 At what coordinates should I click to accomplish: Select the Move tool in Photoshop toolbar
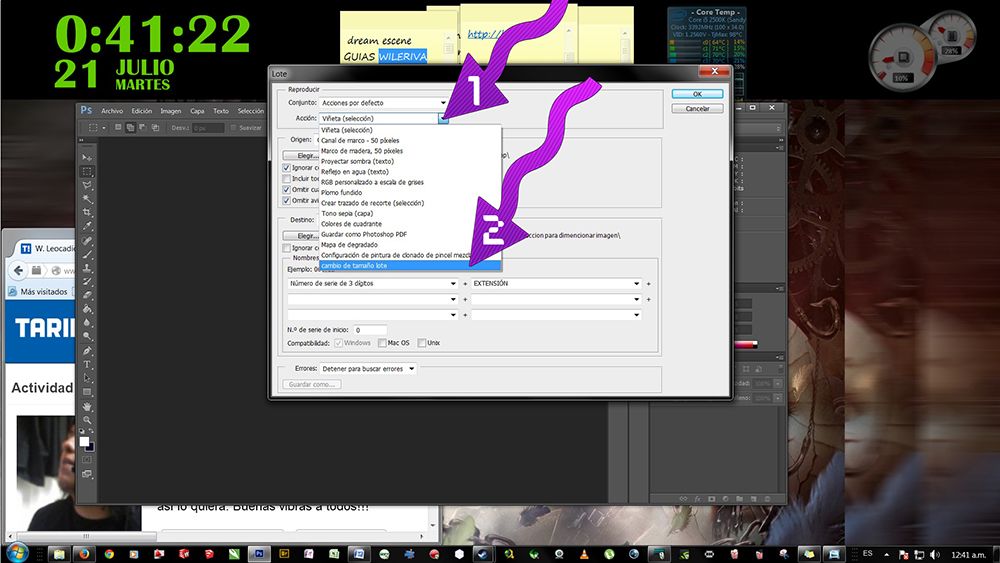tap(87, 157)
